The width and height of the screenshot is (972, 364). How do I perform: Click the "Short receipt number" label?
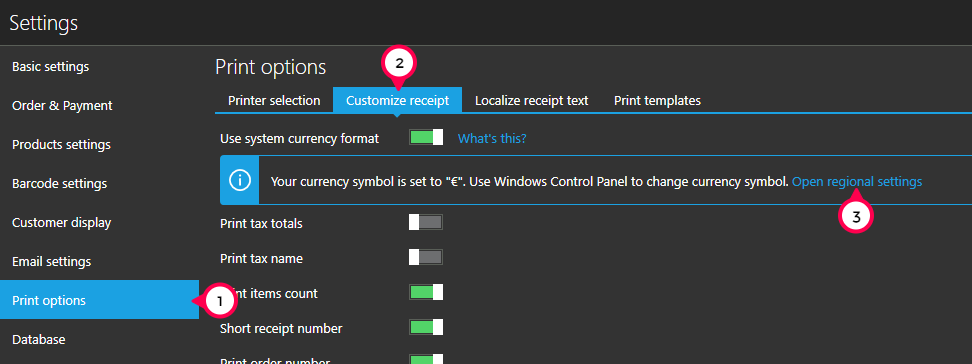pos(281,328)
